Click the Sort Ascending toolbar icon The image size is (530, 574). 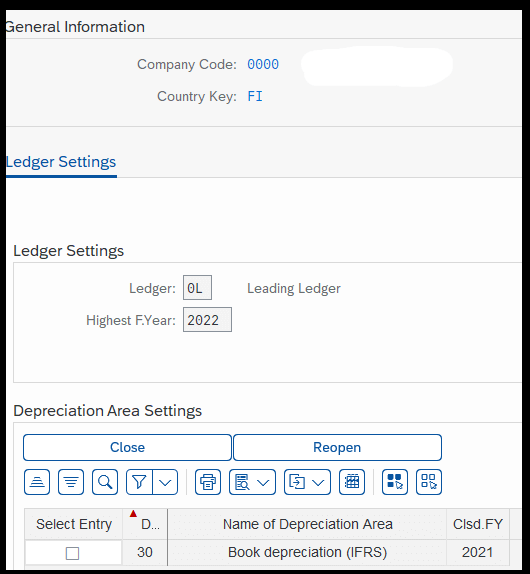tap(37, 482)
